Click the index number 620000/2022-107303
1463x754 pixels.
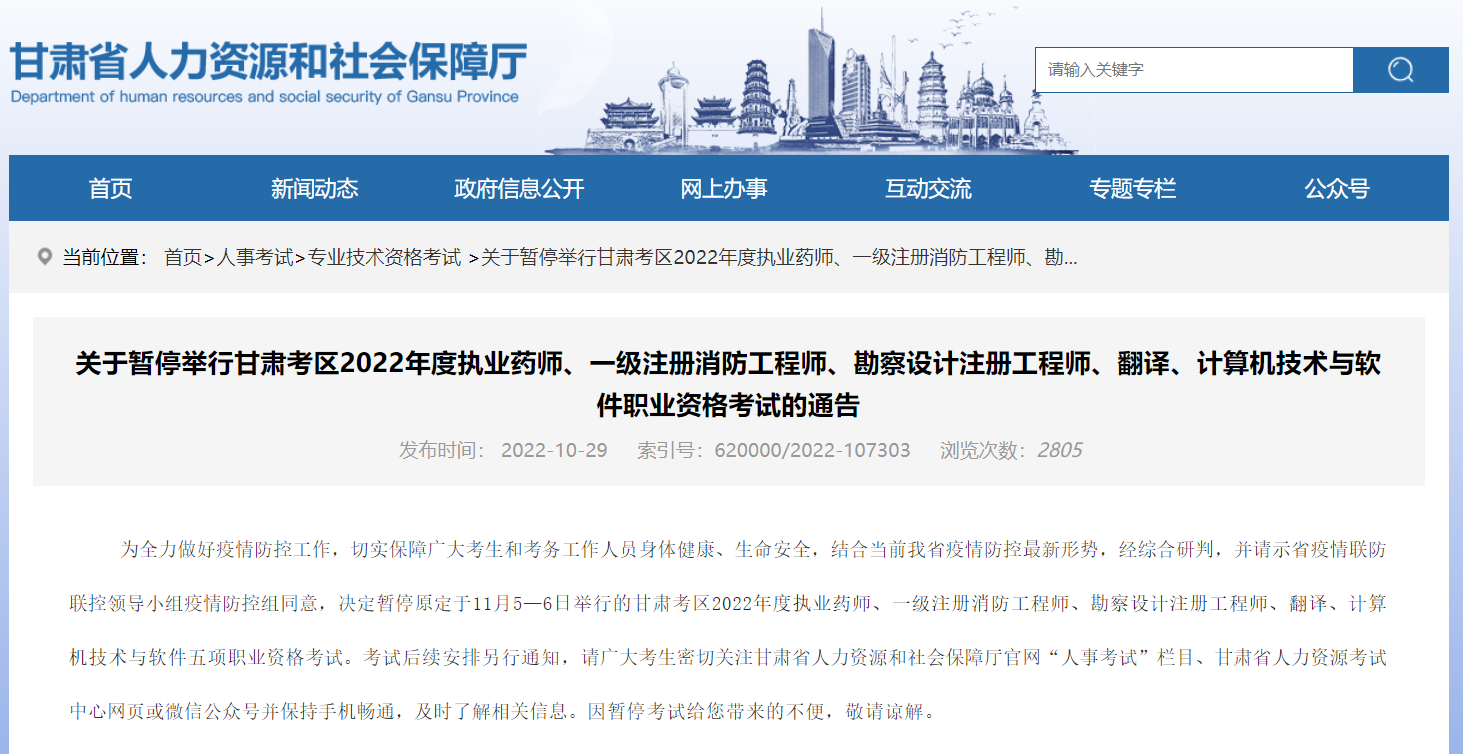(812, 450)
